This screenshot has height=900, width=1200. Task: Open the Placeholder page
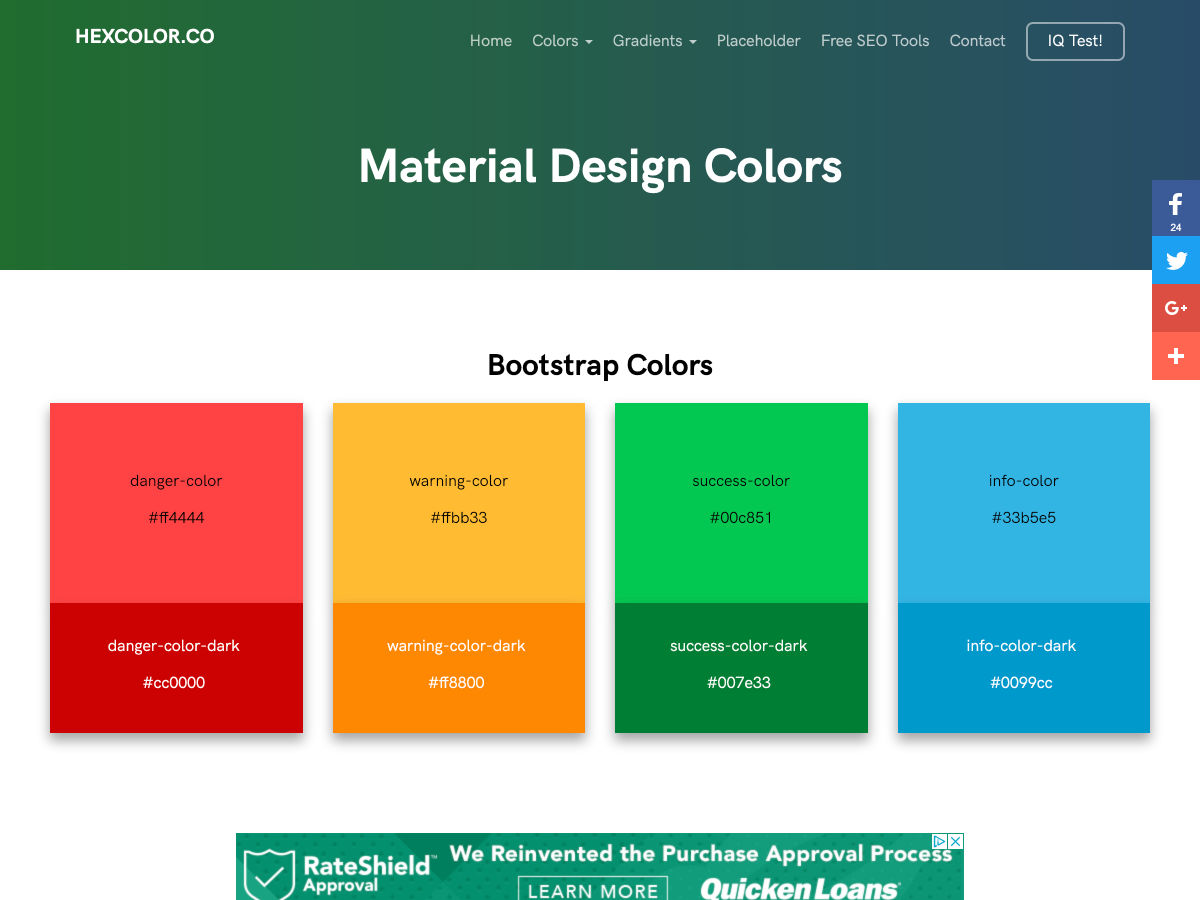point(758,41)
